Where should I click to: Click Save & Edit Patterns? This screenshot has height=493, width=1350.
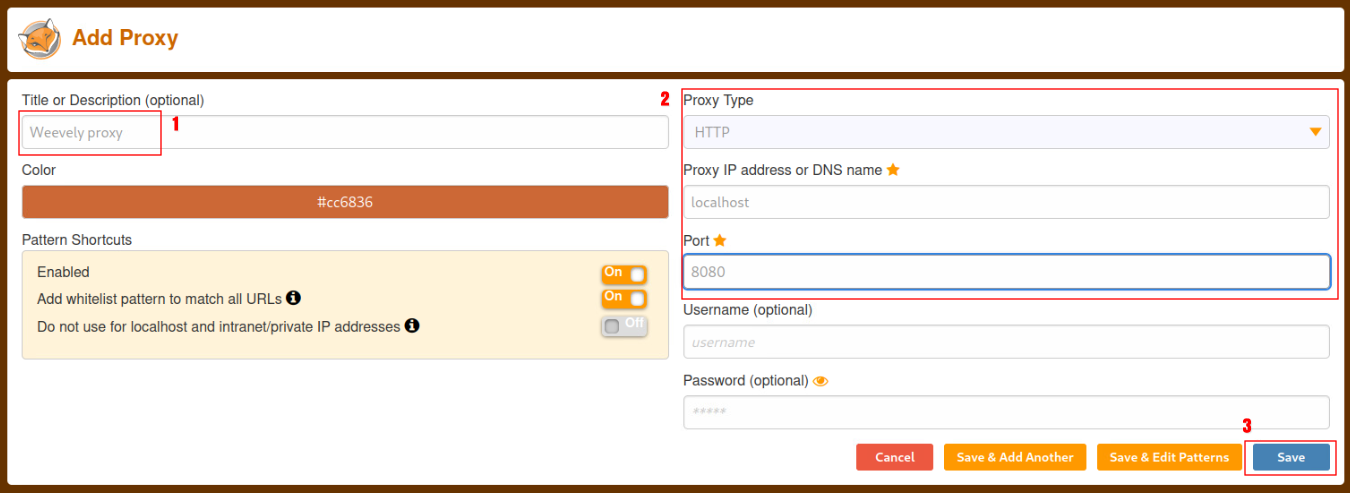1169,457
